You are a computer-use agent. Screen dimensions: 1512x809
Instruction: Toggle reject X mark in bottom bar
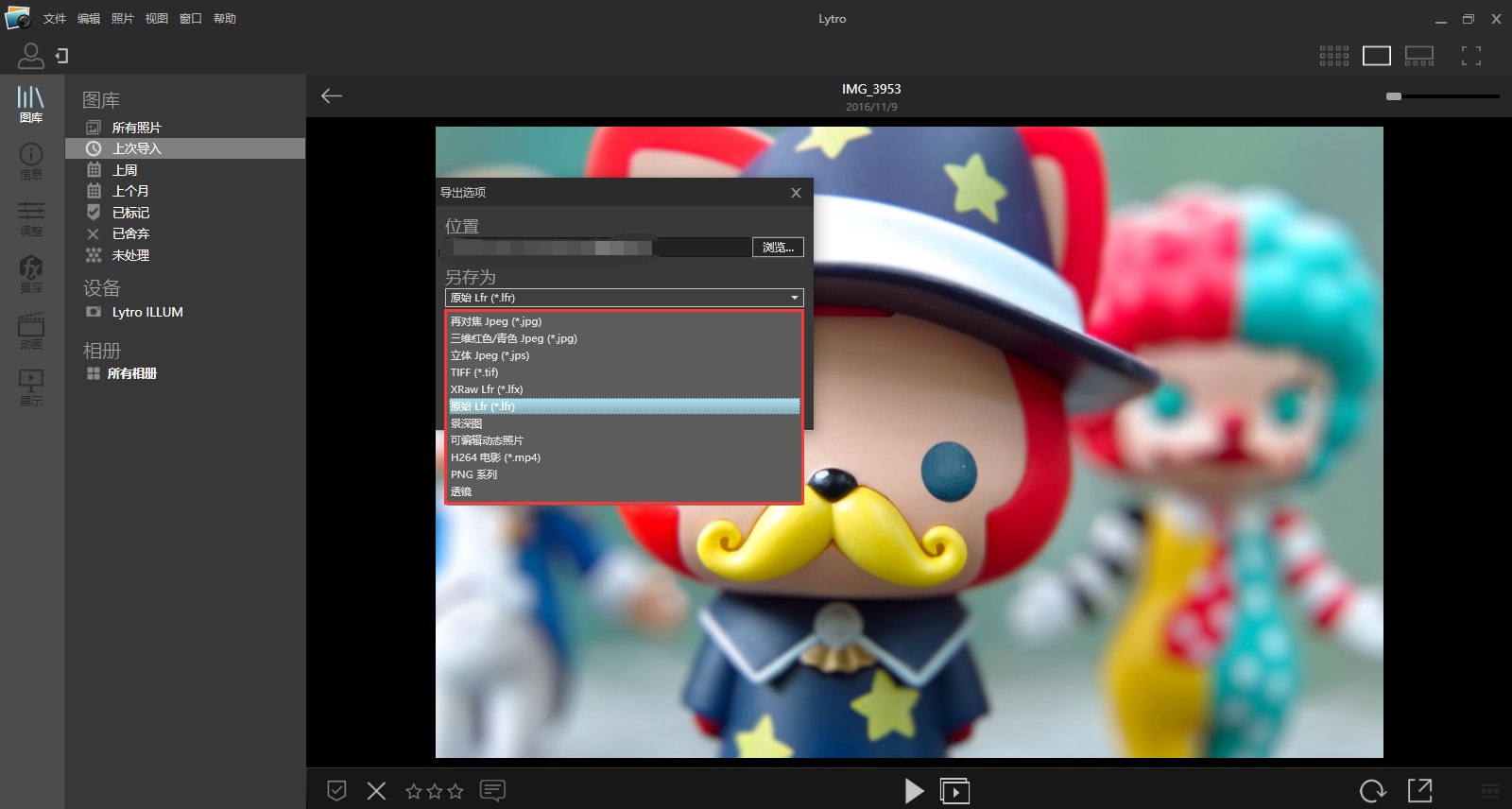pos(376,790)
